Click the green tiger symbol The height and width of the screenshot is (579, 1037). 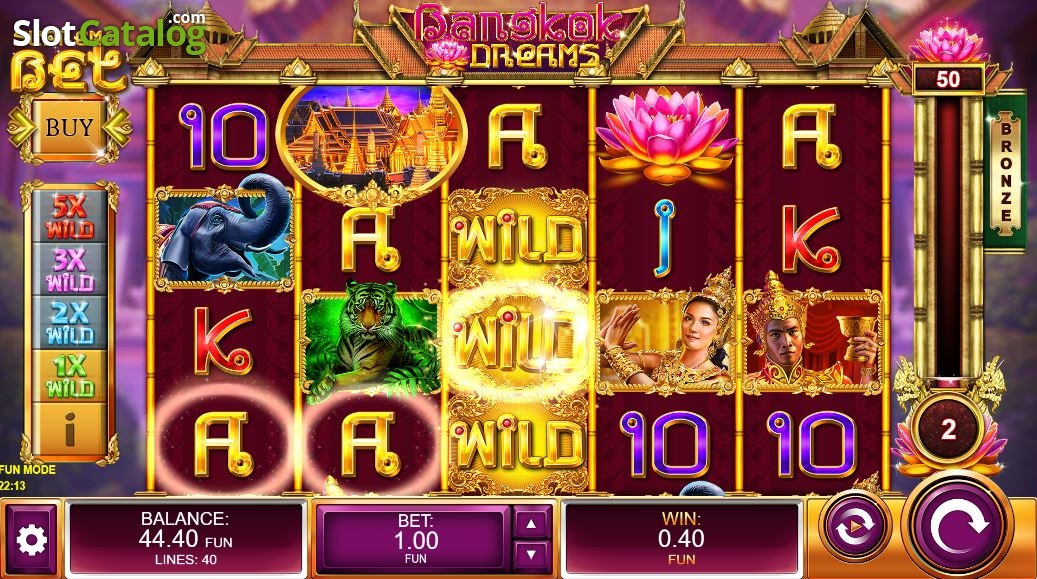click(371, 342)
